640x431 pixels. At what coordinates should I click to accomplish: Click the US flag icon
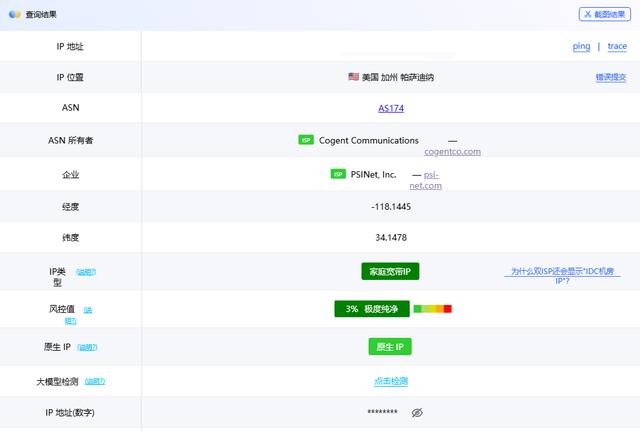tap(353, 77)
